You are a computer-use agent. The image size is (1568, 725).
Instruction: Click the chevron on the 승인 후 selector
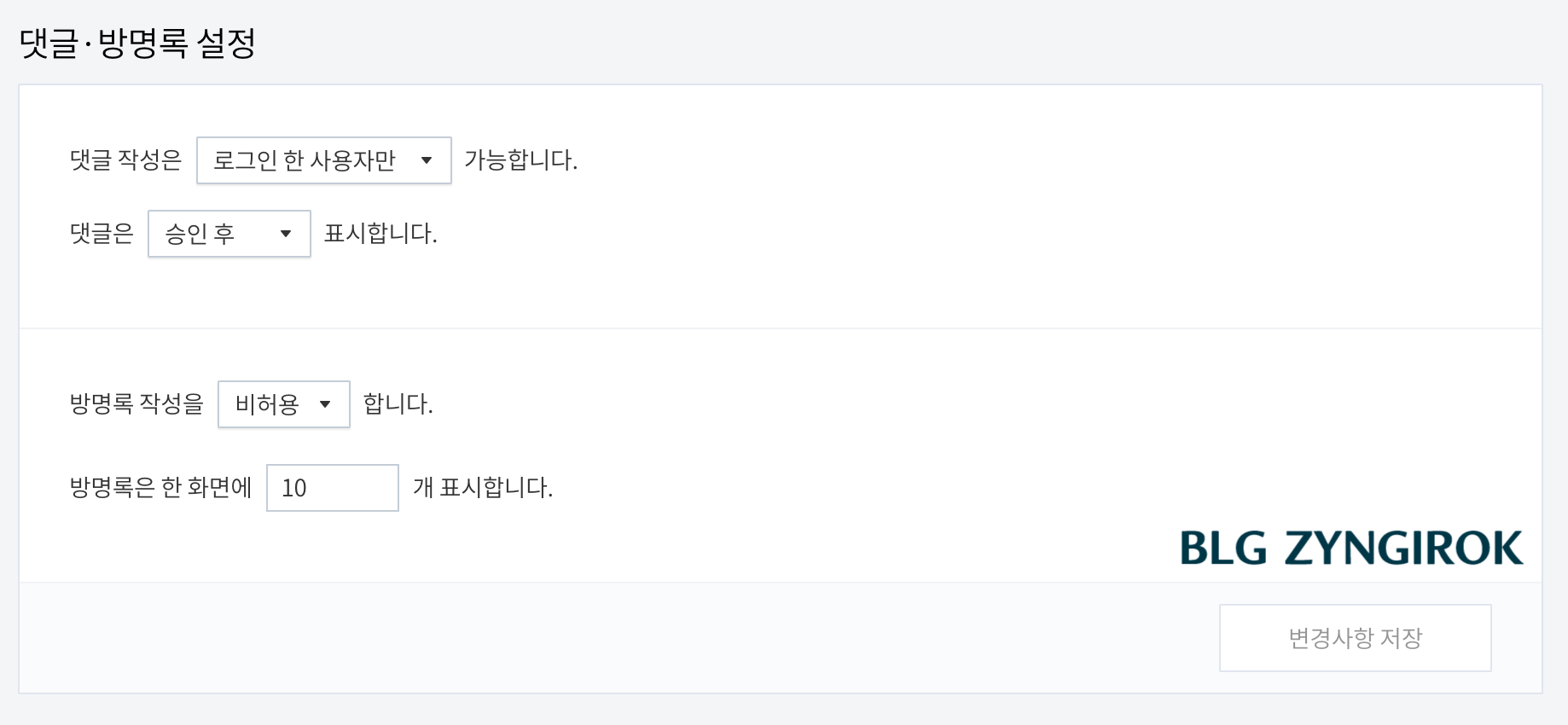click(287, 234)
